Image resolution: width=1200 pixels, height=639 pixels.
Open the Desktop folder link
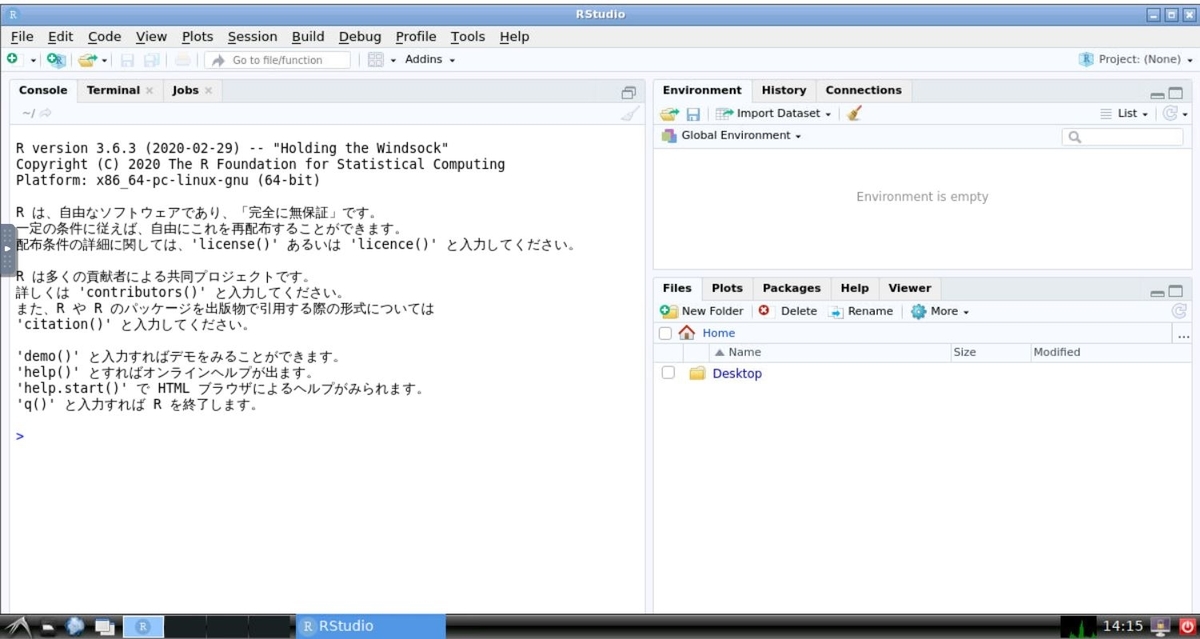(737, 373)
